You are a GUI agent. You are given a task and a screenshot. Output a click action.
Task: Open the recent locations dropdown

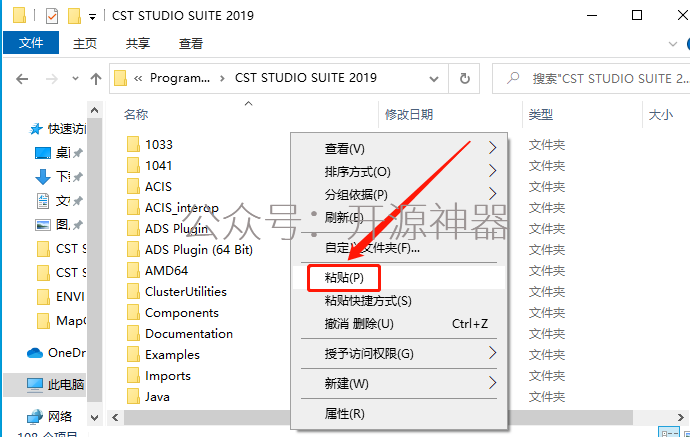(x=75, y=79)
